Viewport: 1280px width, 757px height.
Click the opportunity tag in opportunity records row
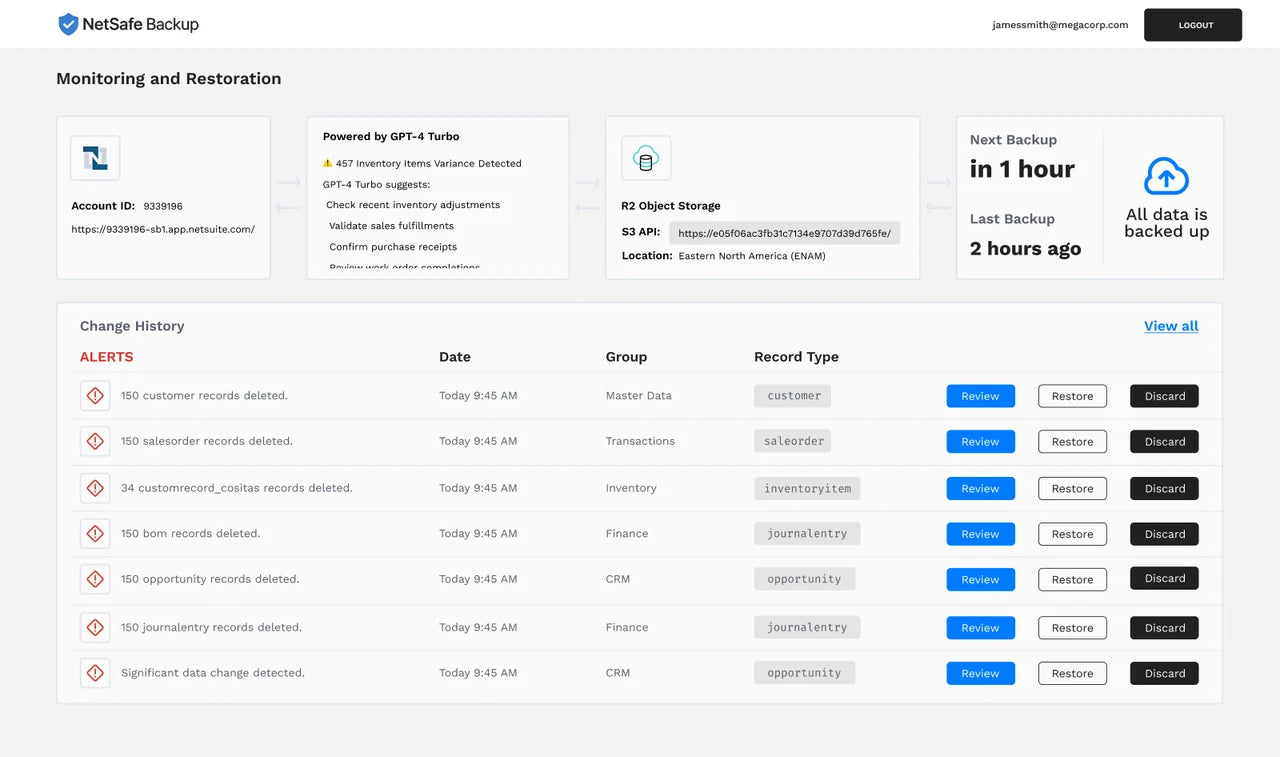click(x=804, y=579)
